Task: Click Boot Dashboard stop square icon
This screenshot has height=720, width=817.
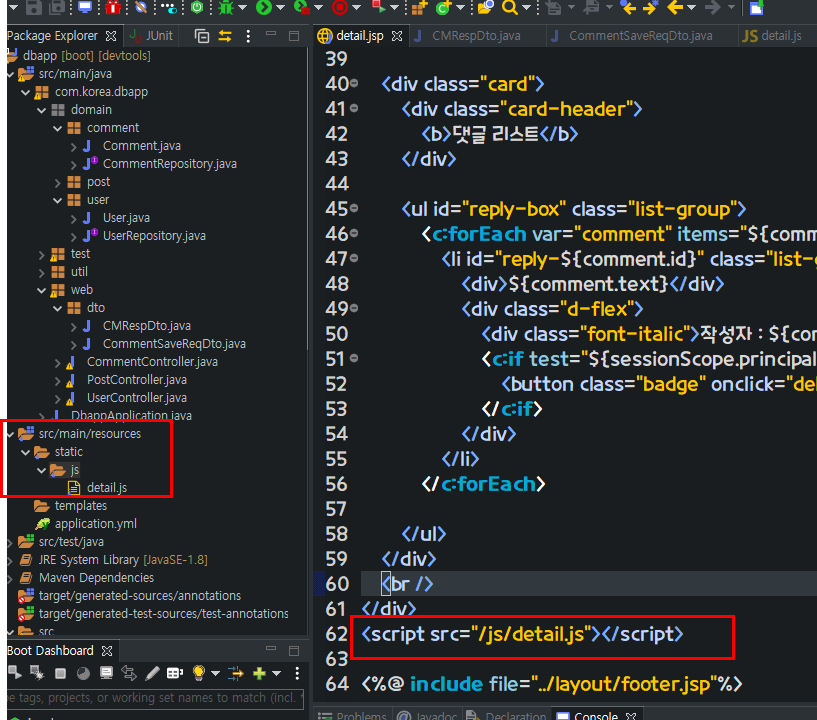Action: point(60,674)
